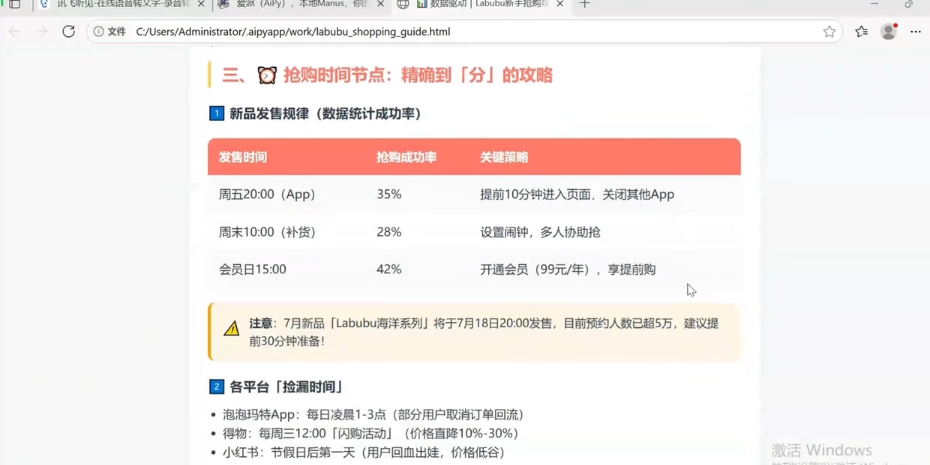Open the browser settings and more menu
The image size is (930, 465).
[916, 31]
